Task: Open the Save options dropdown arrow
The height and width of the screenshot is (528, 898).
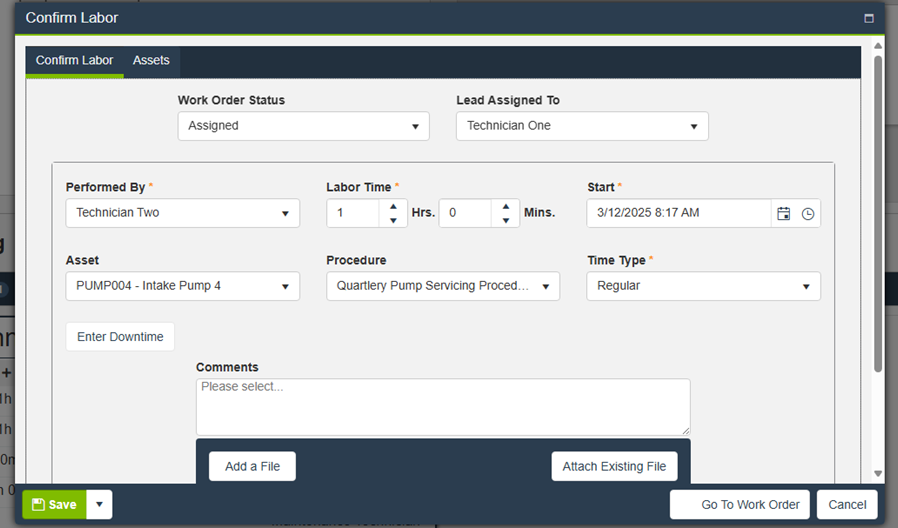Action: (x=99, y=505)
